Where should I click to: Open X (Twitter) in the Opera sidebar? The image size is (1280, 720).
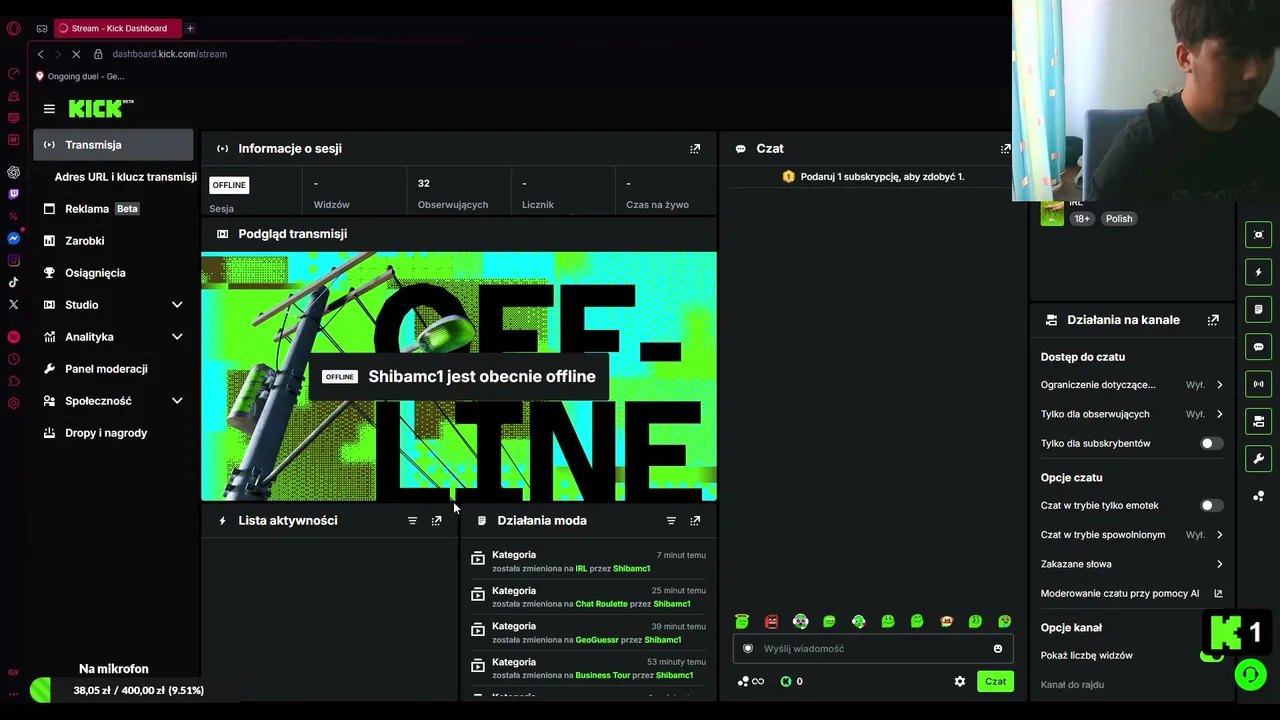[x=14, y=304]
